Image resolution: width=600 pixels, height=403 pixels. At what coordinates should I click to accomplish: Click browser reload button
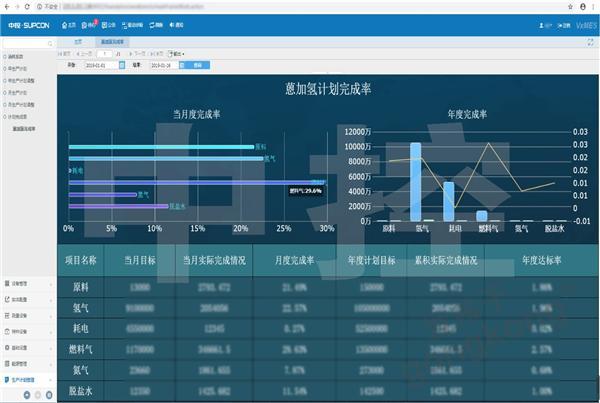[x=27, y=7]
